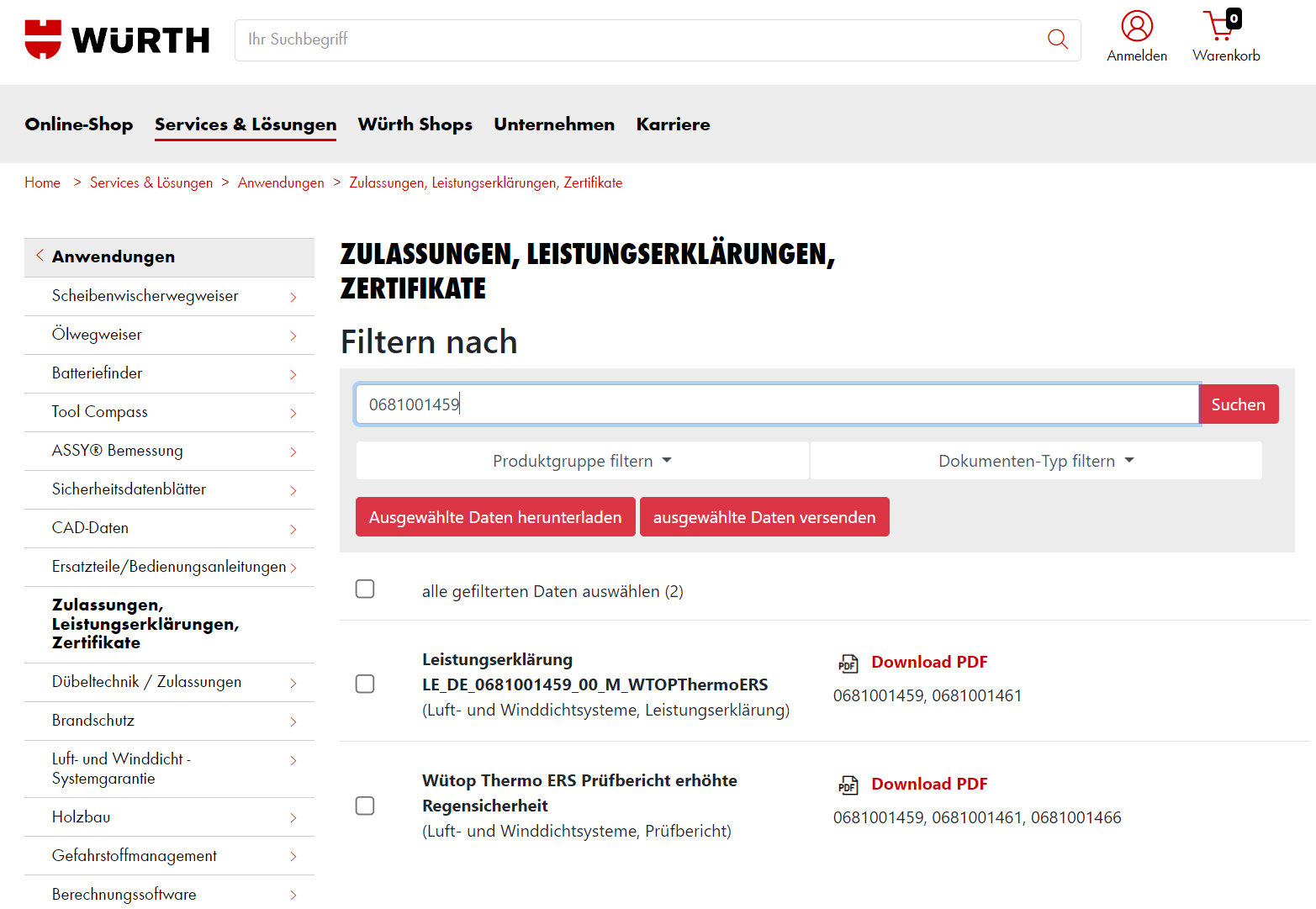Open Services & Lösungen menu
The width and height of the screenshot is (1316, 909).
click(246, 124)
